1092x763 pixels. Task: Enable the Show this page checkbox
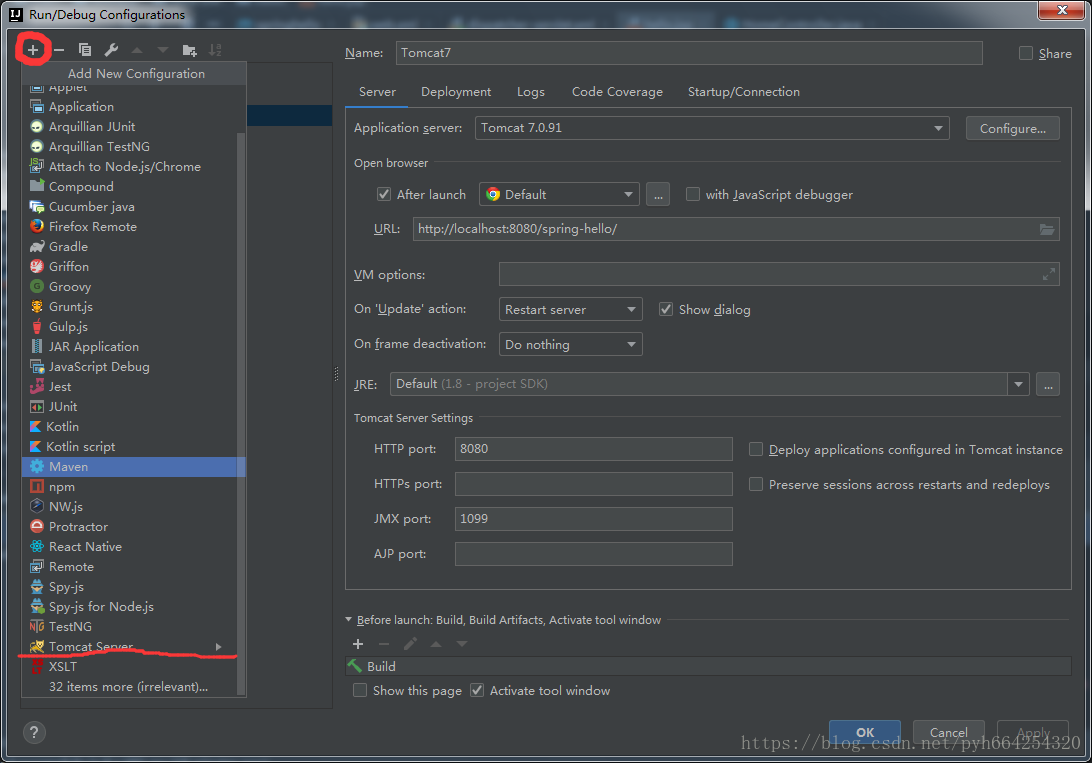pos(360,690)
